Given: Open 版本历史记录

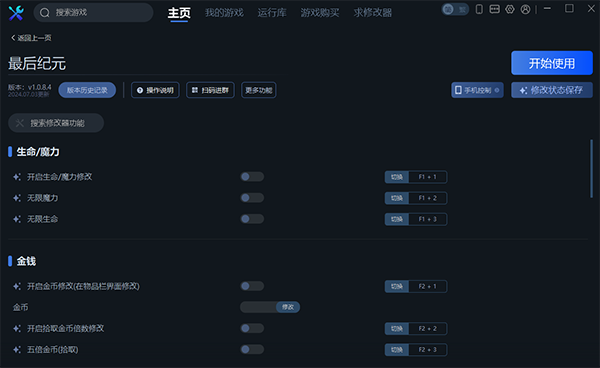Looking at the screenshot, I should (87, 90).
